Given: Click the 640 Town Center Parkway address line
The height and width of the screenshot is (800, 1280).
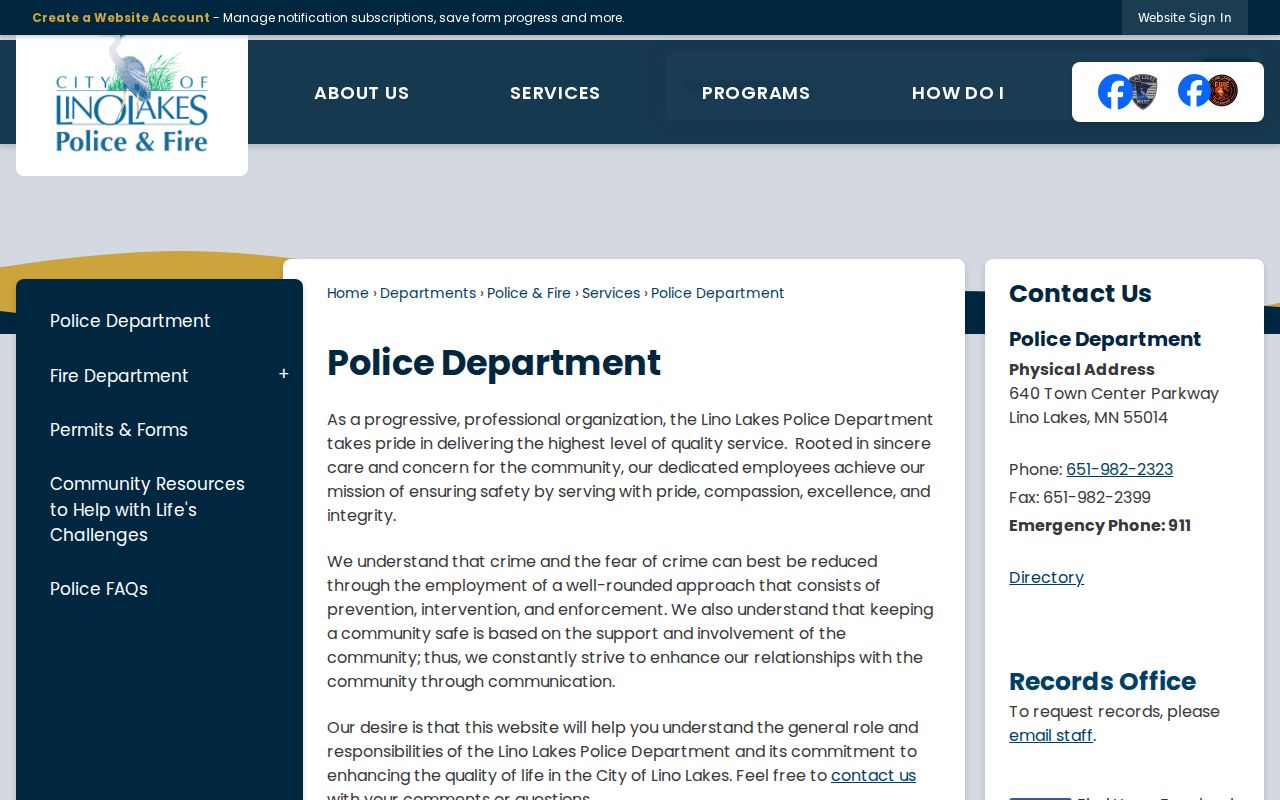Looking at the screenshot, I should click(1114, 393).
